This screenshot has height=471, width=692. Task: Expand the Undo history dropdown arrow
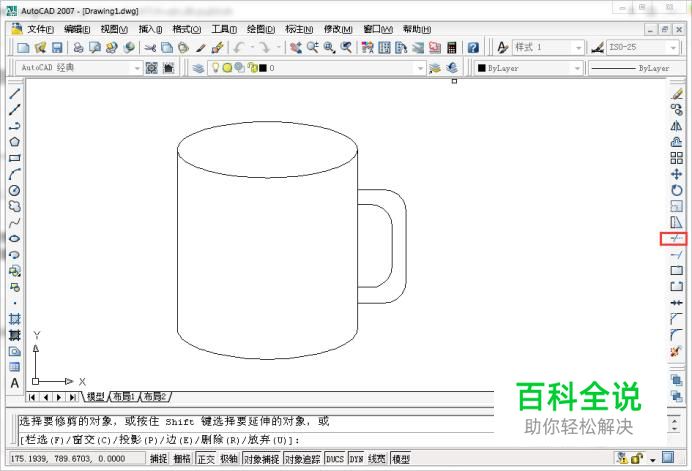[x=252, y=47]
